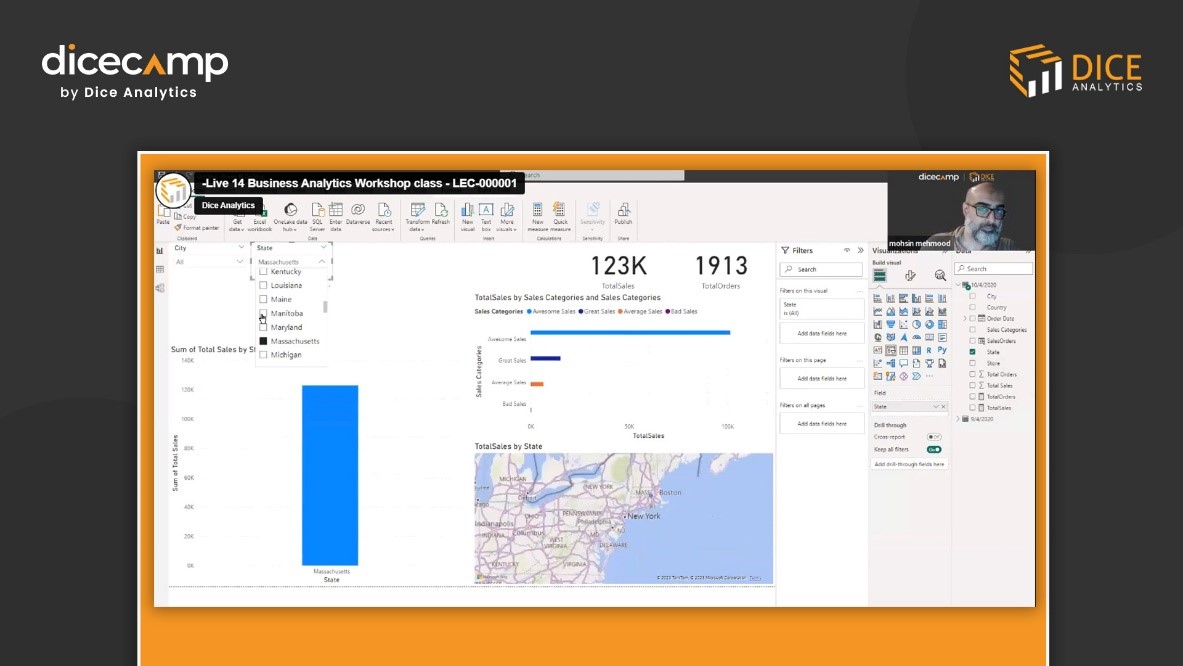
Task: Switch to the Format visual tab
Action: (x=910, y=274)
